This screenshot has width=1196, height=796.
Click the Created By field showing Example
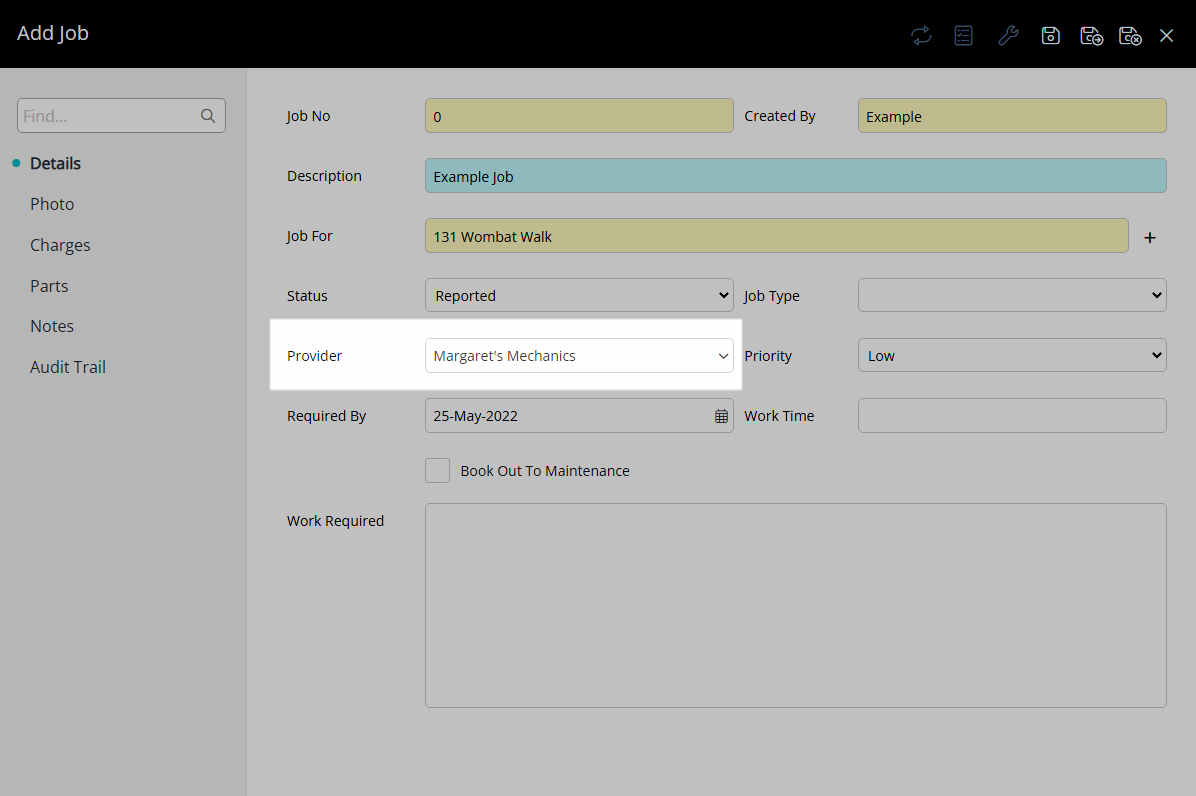pos(1012,116)
